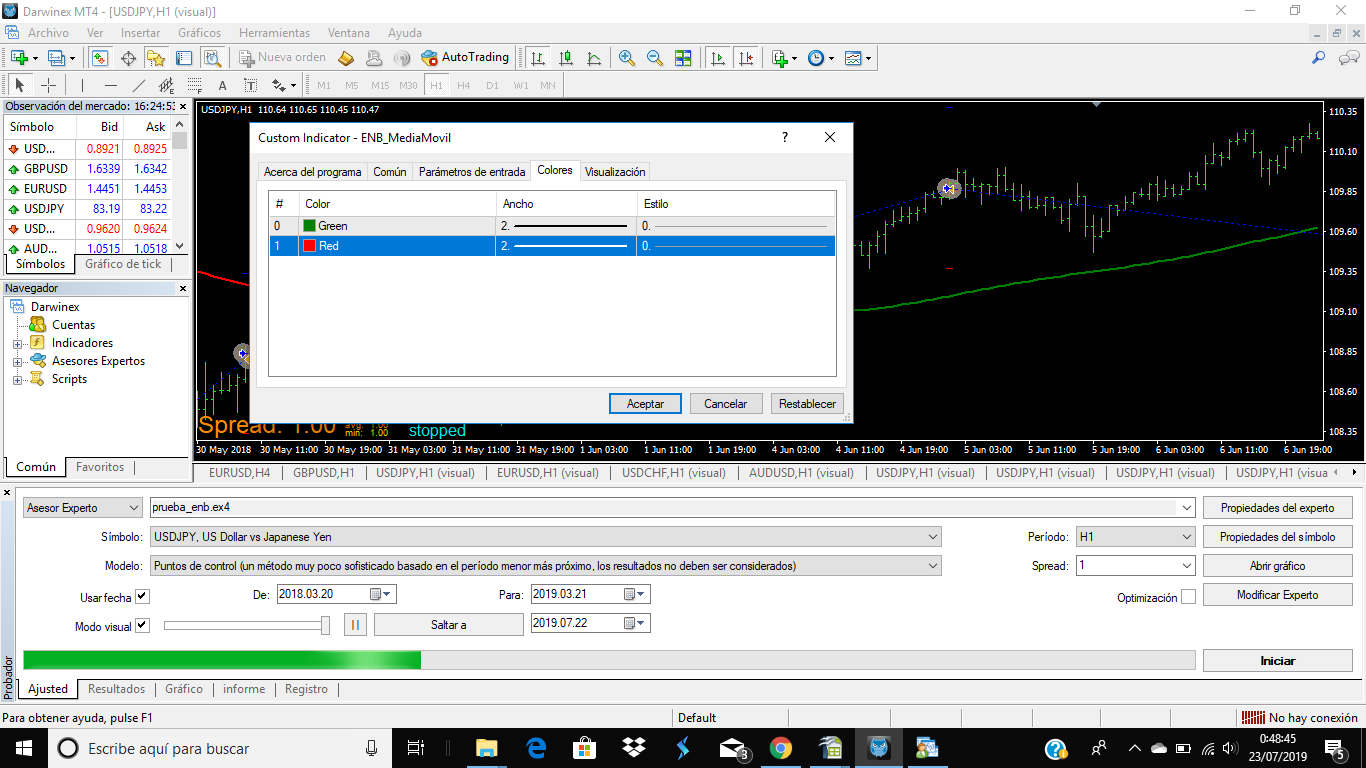Click the zoom out magnifier icon

(x=655, y=58)
